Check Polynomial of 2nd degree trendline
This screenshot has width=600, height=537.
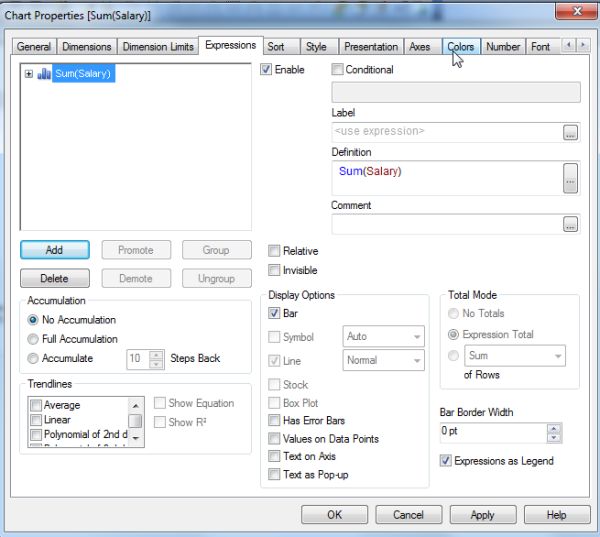coord(36,434)
